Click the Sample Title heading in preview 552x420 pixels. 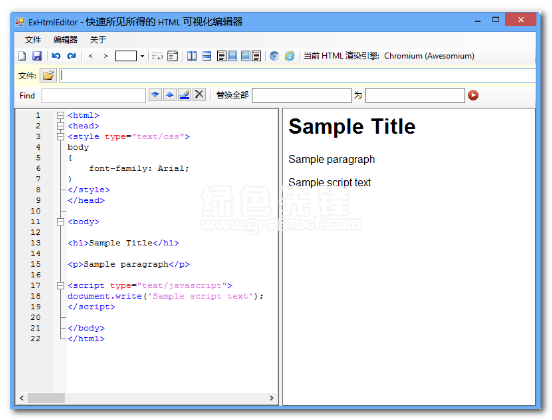click(x=352, y=126)
